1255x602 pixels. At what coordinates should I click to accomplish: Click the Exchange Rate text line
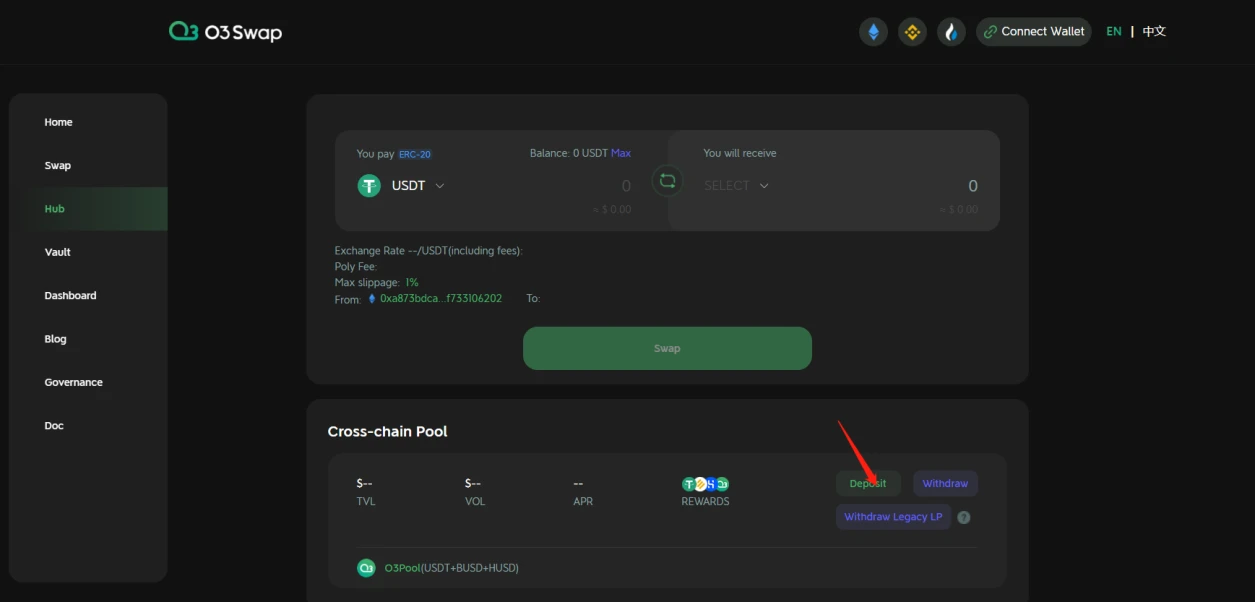point(429,251)
